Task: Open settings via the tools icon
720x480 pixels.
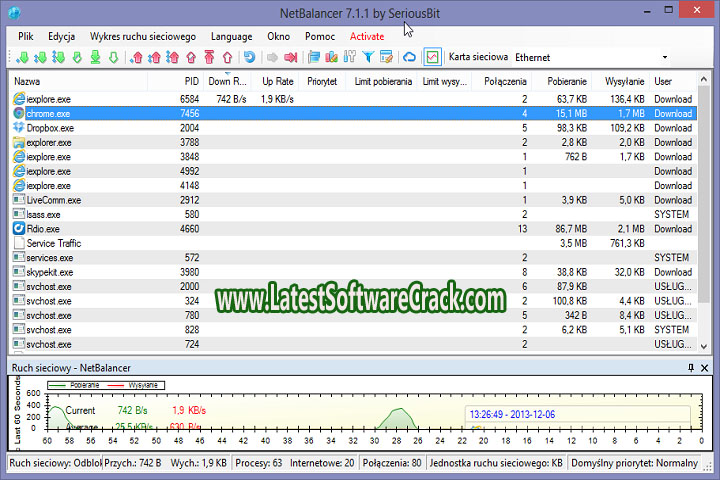Action: (x=349, y=57)
